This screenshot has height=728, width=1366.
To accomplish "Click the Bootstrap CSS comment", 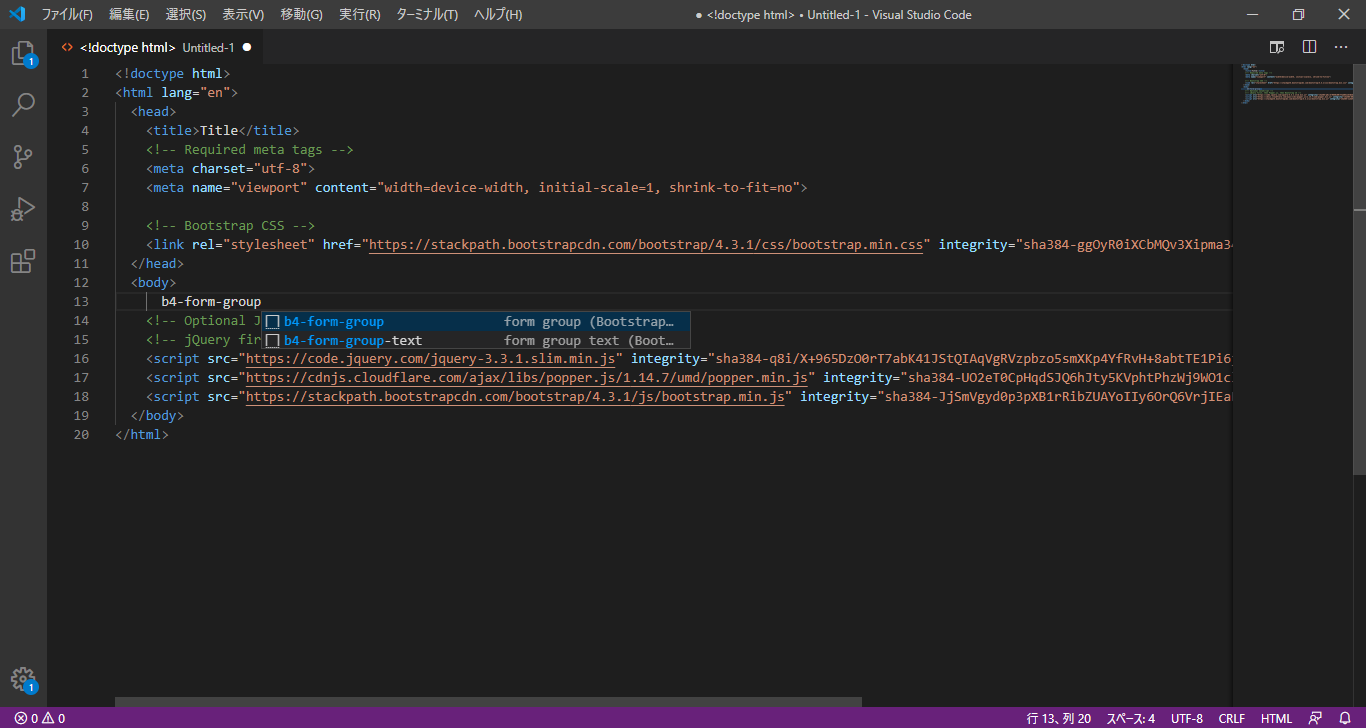I will point(230,226).
